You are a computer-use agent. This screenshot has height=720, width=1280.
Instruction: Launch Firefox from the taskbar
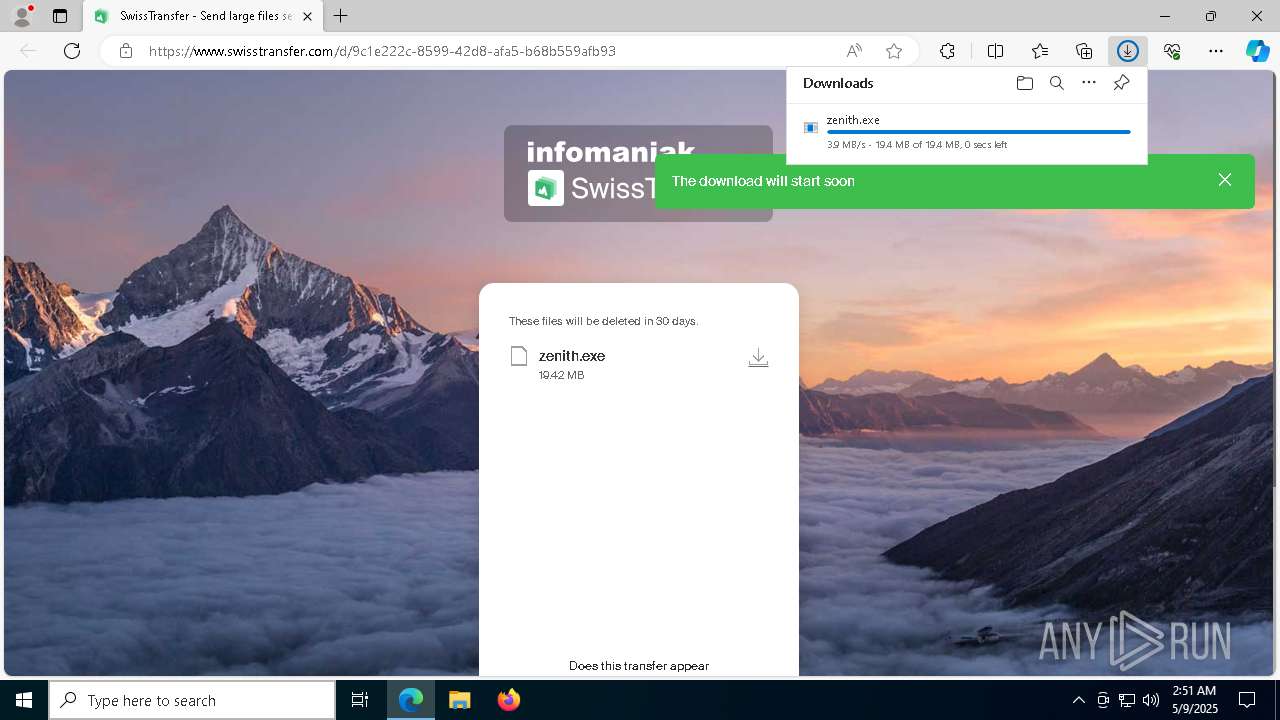click(x=509, y=700)
